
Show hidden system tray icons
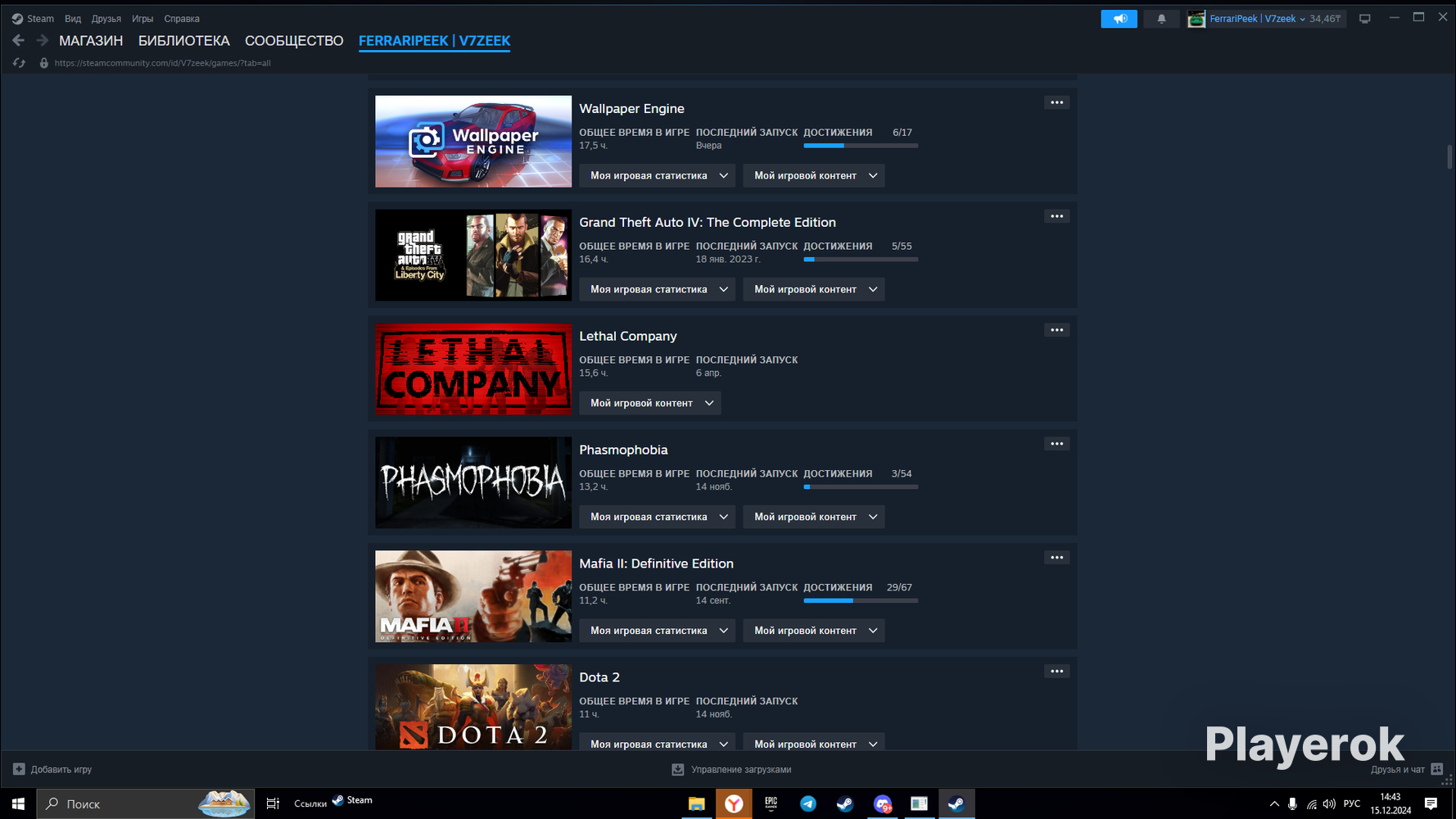pos(1274,803)
